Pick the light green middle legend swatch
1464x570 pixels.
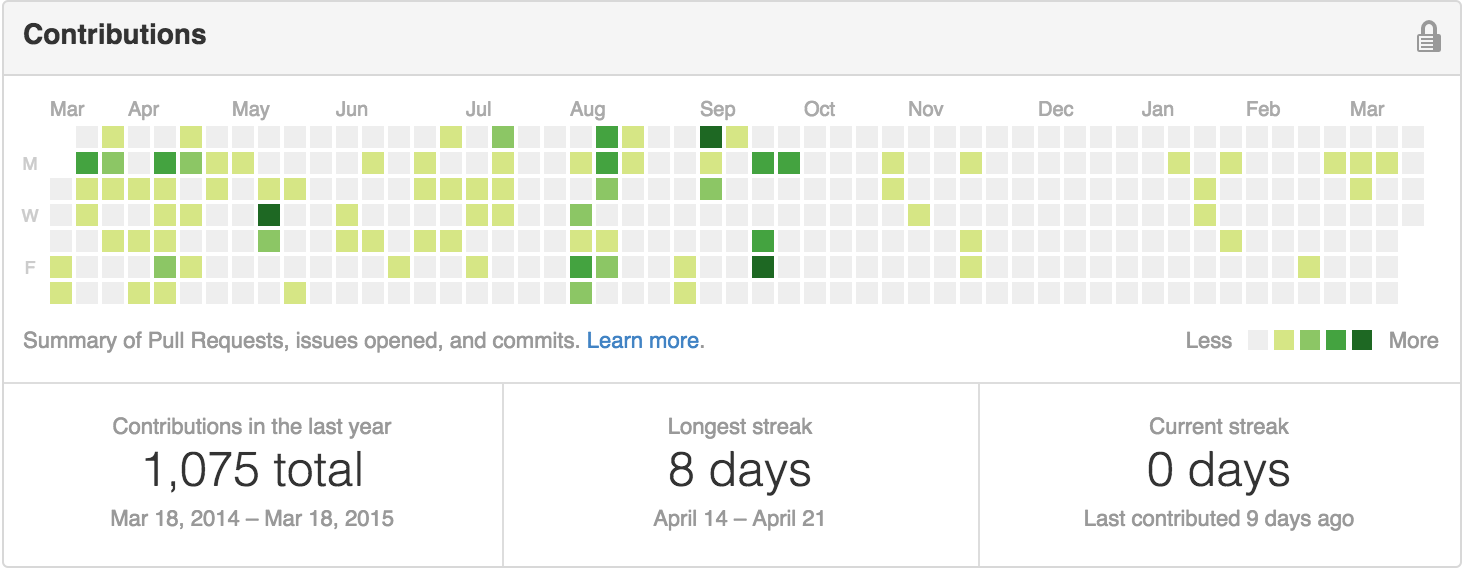pos(1310,340)
